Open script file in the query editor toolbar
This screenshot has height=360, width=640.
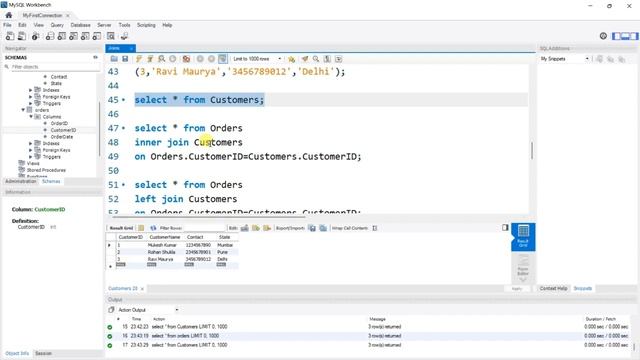click(114, 59)
